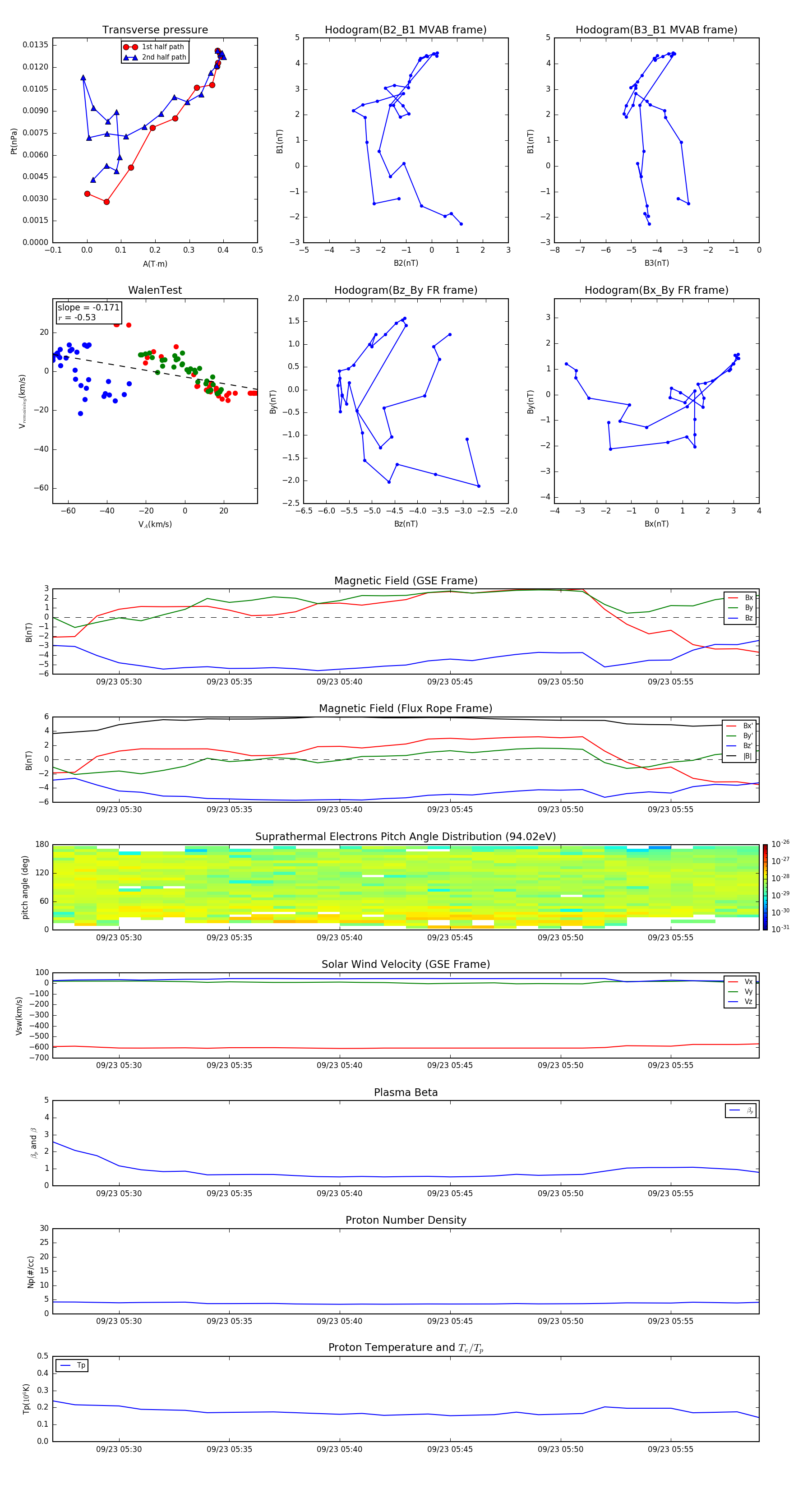Click the "Vsw(km/s)" y-axis label
Screen dimensions: 812x1489
(x=19, y=1016)
